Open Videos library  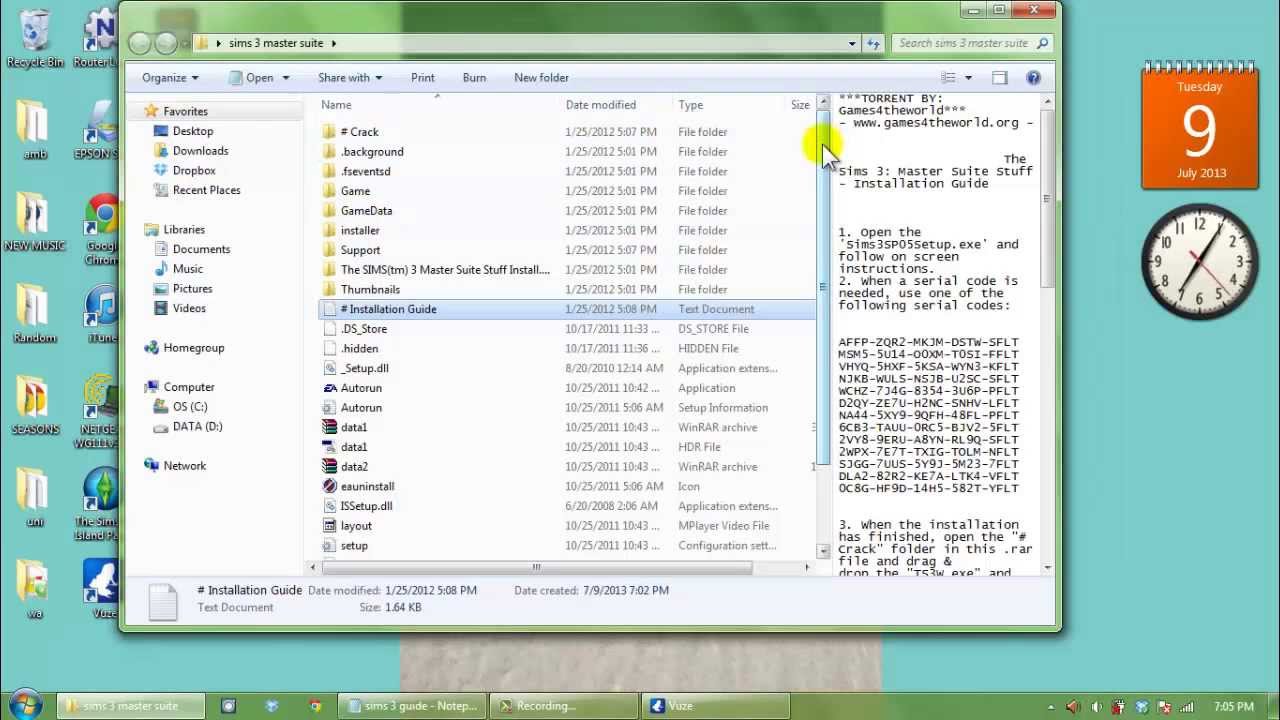pyautogui.click(x=189, y=308)
